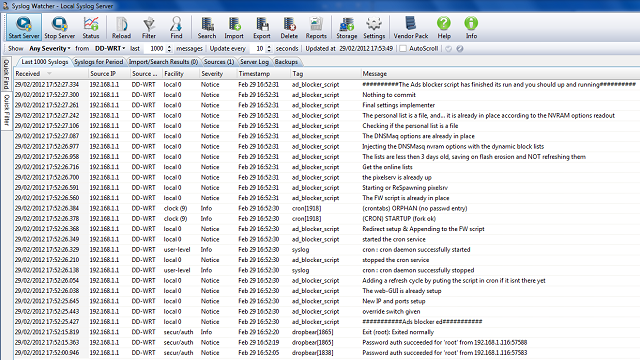Delete messages using the Delete icon
Screen dimensions: 640x360
point(289,27)
